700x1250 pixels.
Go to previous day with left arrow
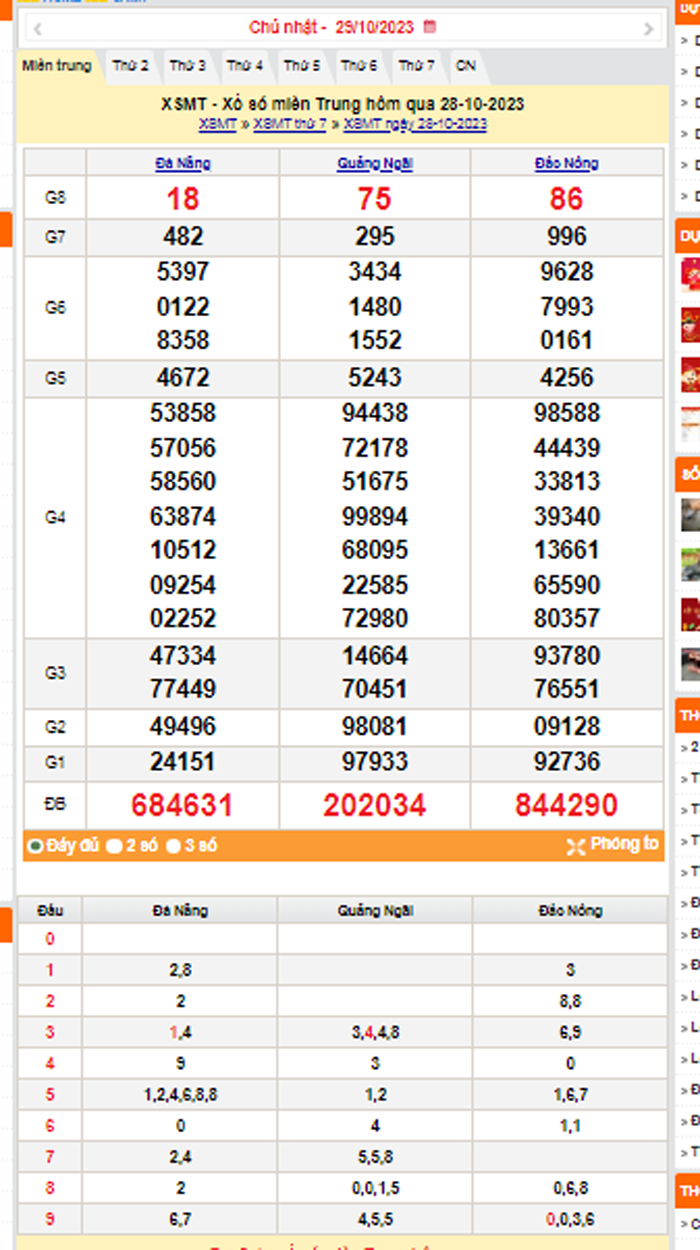point(36,28)
